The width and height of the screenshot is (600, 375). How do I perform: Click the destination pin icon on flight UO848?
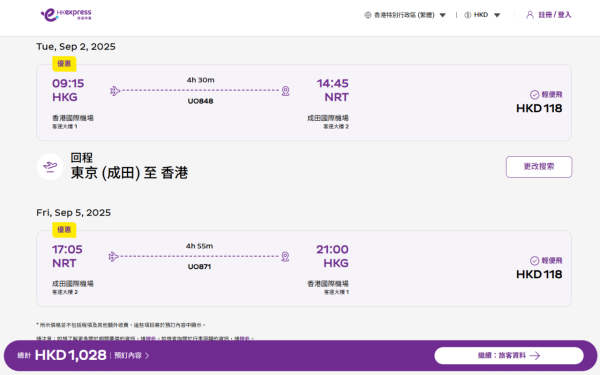(x=285, y=91)
